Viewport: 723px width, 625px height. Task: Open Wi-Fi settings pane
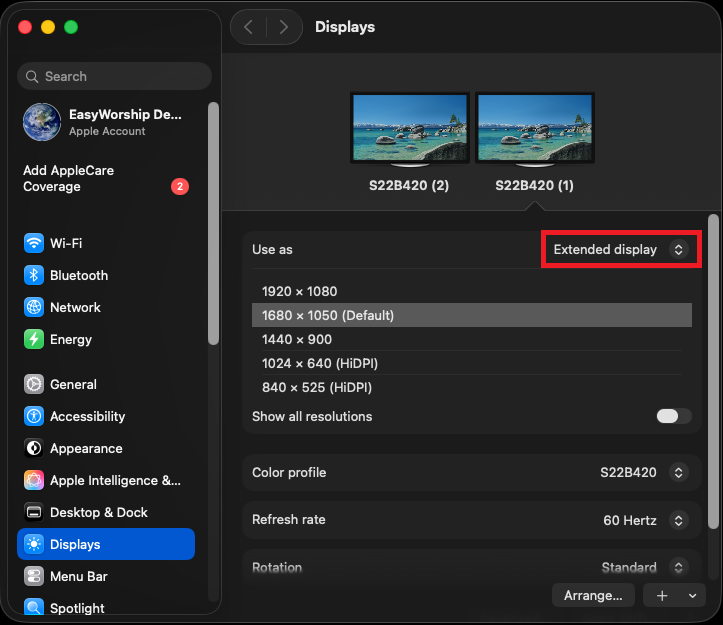(x=106, y=243)
